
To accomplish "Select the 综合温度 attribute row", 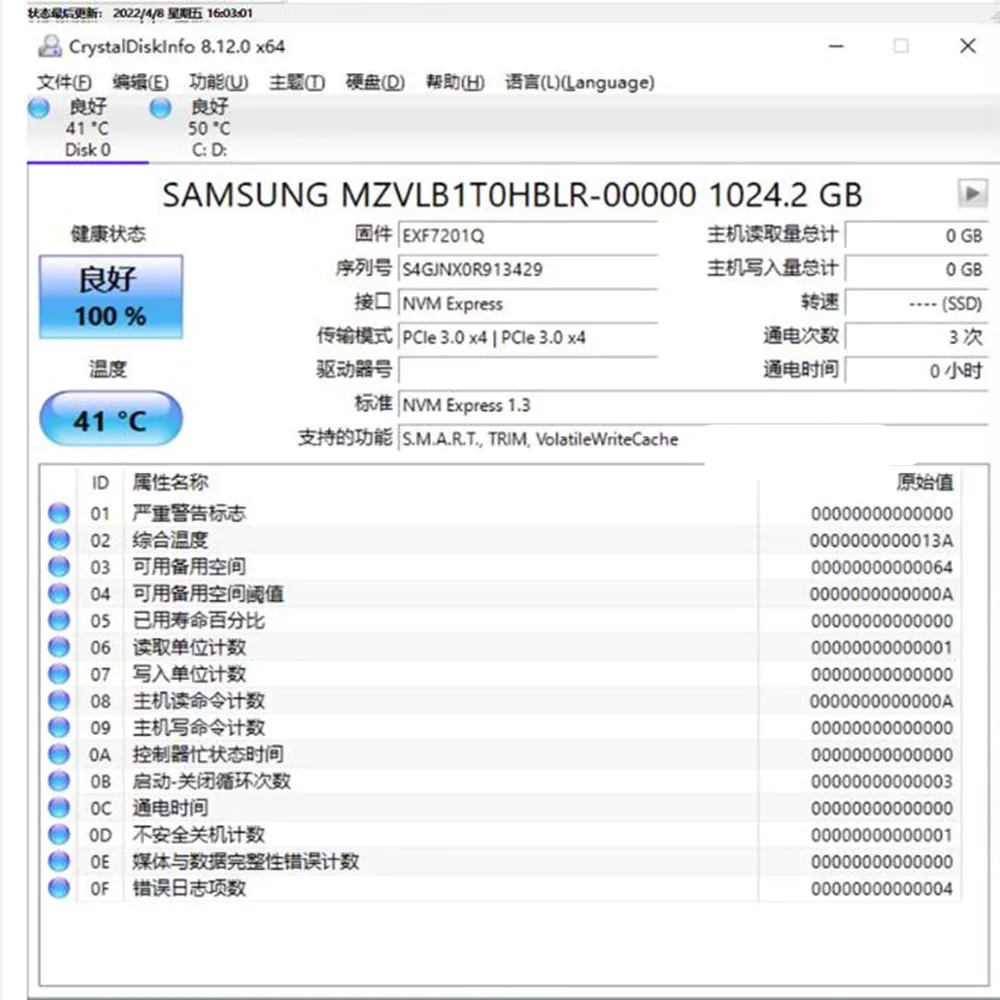I will click(x=501, y=540).
